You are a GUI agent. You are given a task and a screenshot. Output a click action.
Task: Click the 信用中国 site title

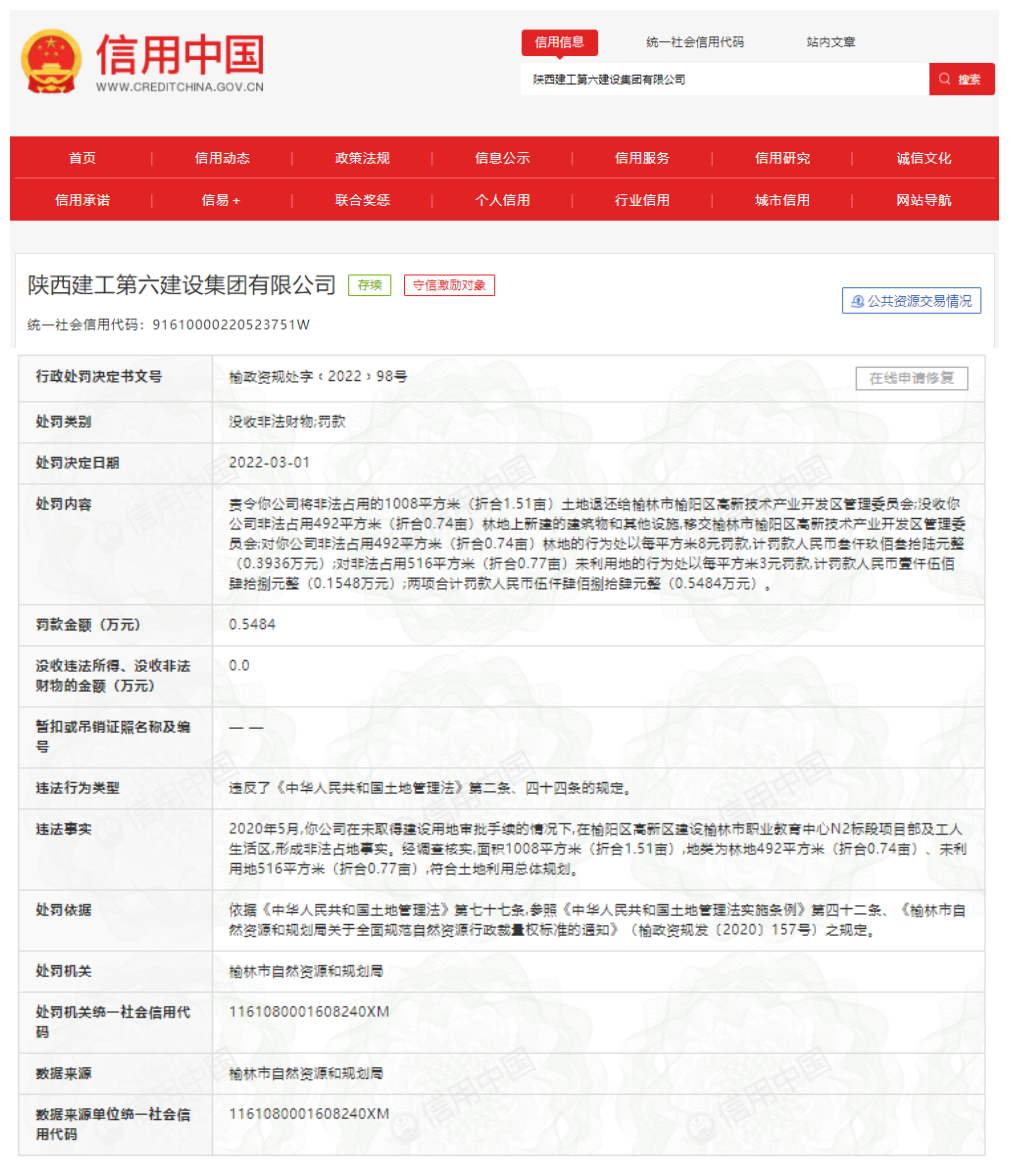180,54
